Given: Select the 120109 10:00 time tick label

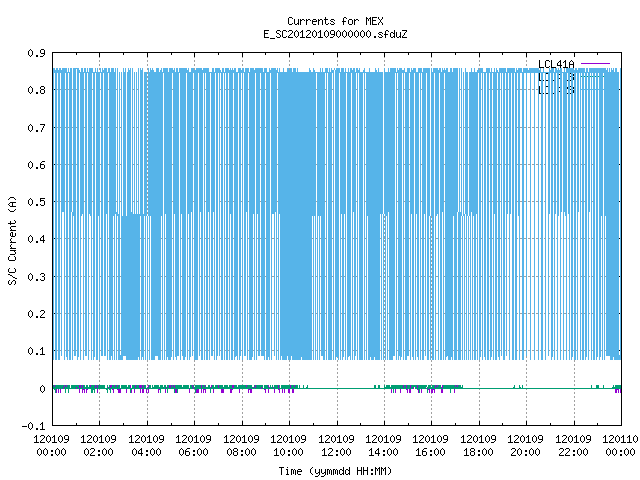Looking at the screenshot, I should (x=288, y=446).
